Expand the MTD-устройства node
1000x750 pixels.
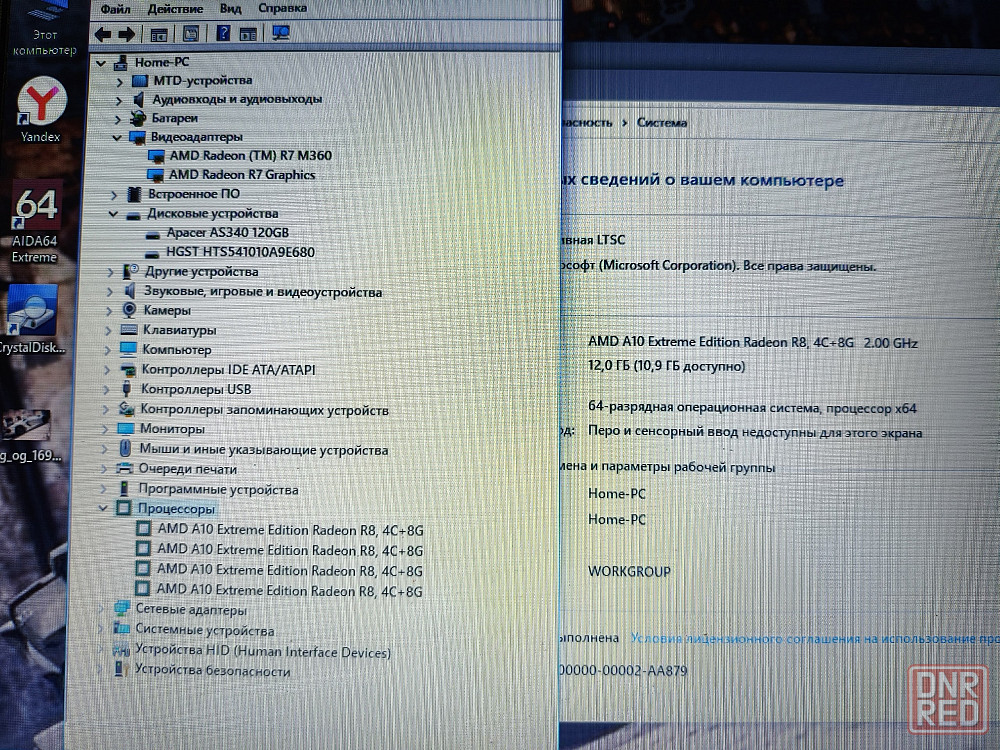pyautogui.click(x=119, y=82)
